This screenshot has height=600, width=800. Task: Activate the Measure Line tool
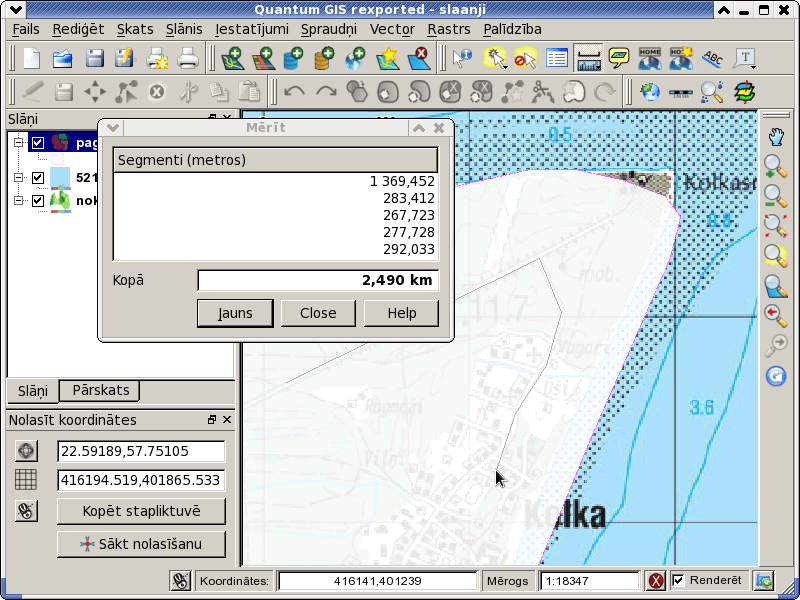tap(588, 58)
